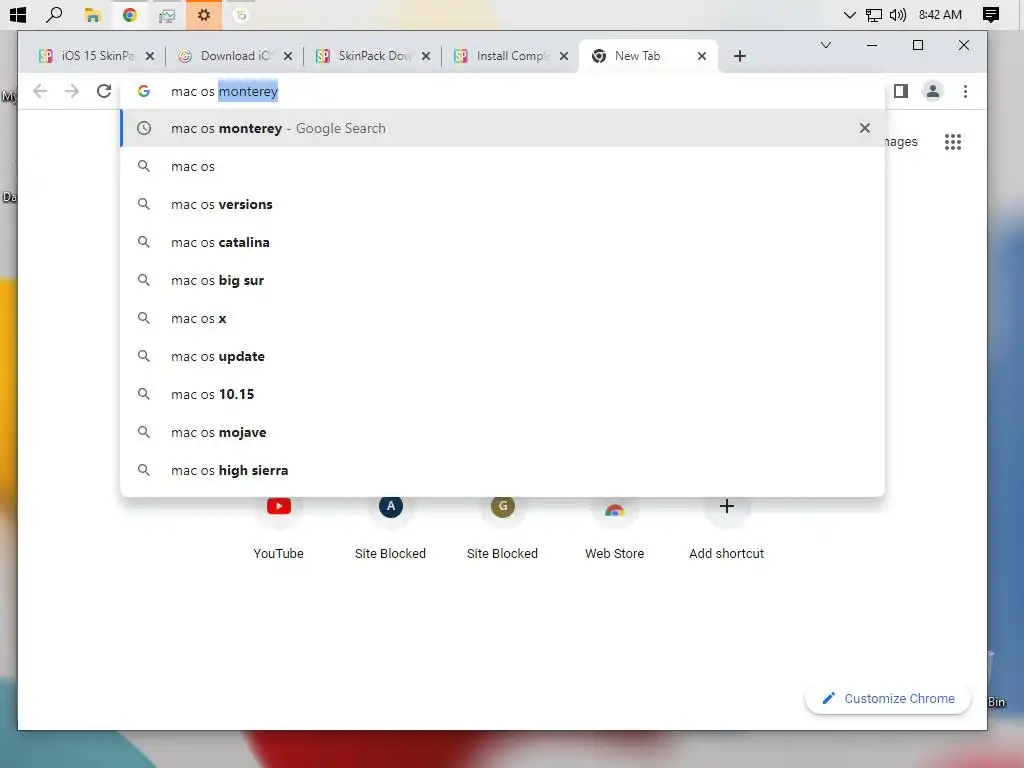Open the Site Blocked A shortcut
1024x768 pixels.
[391, 528]
